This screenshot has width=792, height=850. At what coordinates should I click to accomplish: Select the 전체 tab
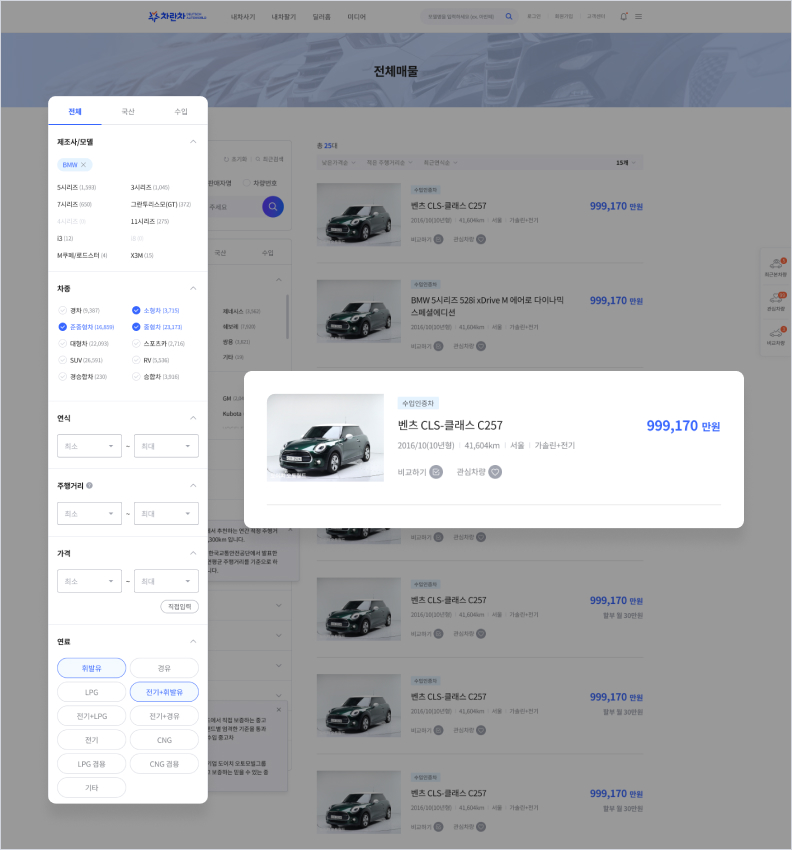coord(75,112)
